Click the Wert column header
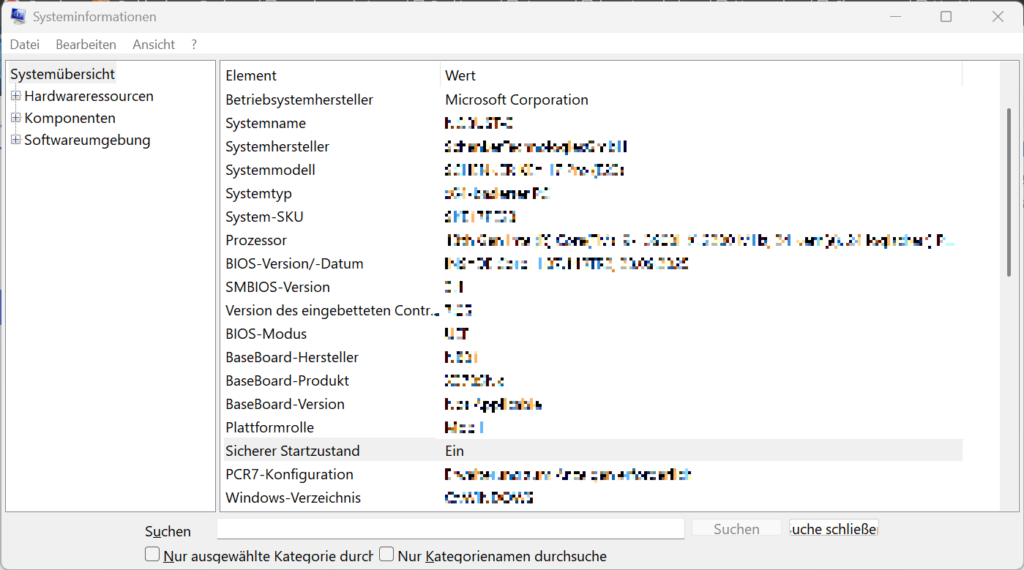Image resolution: width=1024 pixels, height=570 pixels. click(701, 76)
